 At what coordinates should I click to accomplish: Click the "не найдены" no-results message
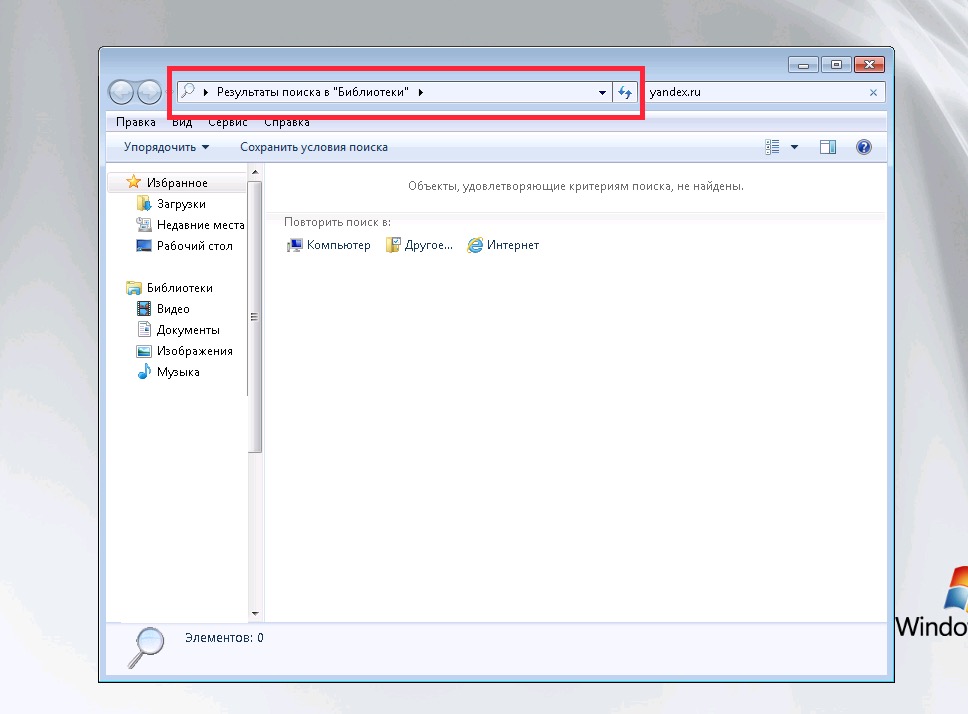pyautogui.click(x=575, y=186)
